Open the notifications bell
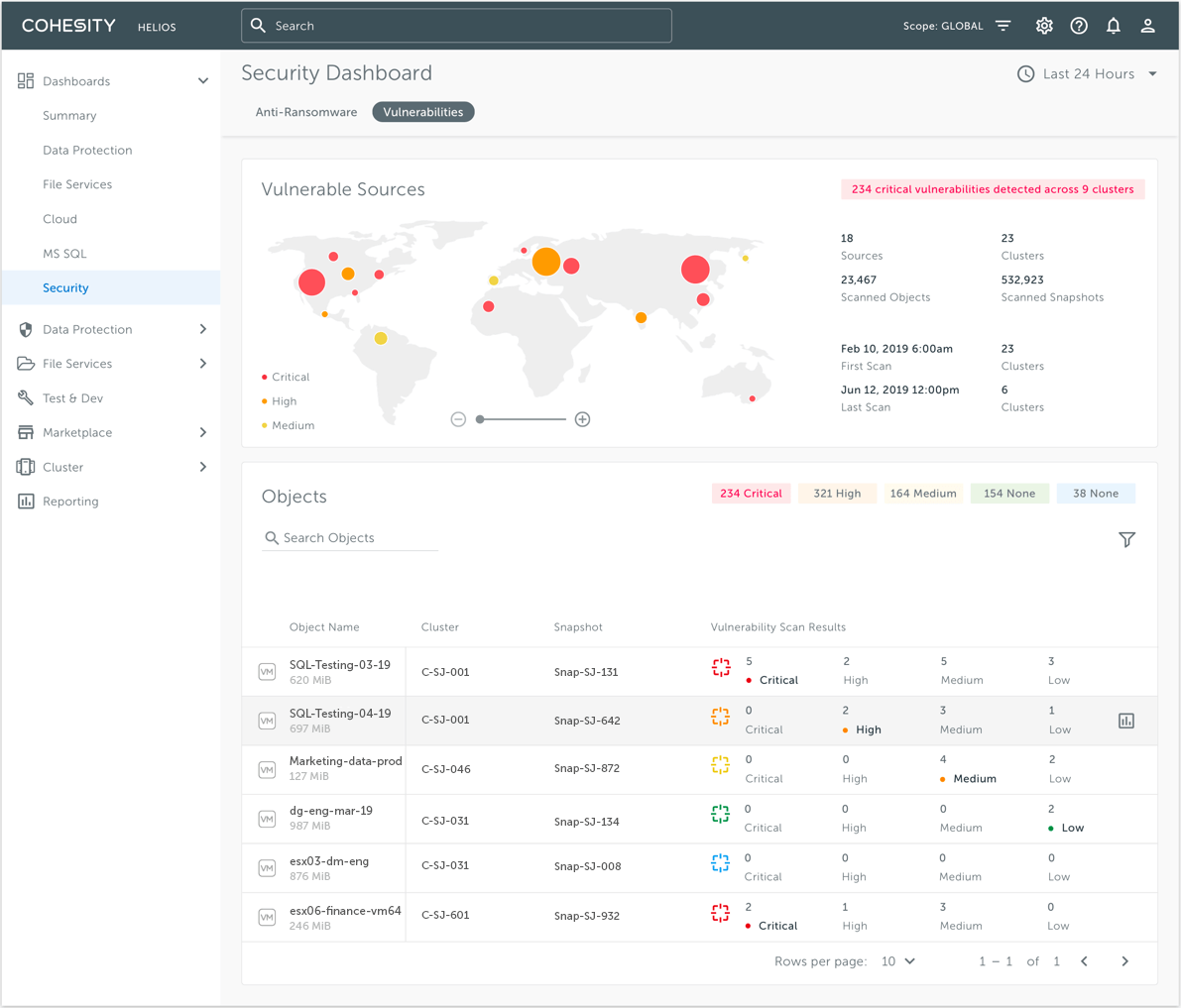This screenshot has width=1181, height=1008. [x=1114, y=26]
